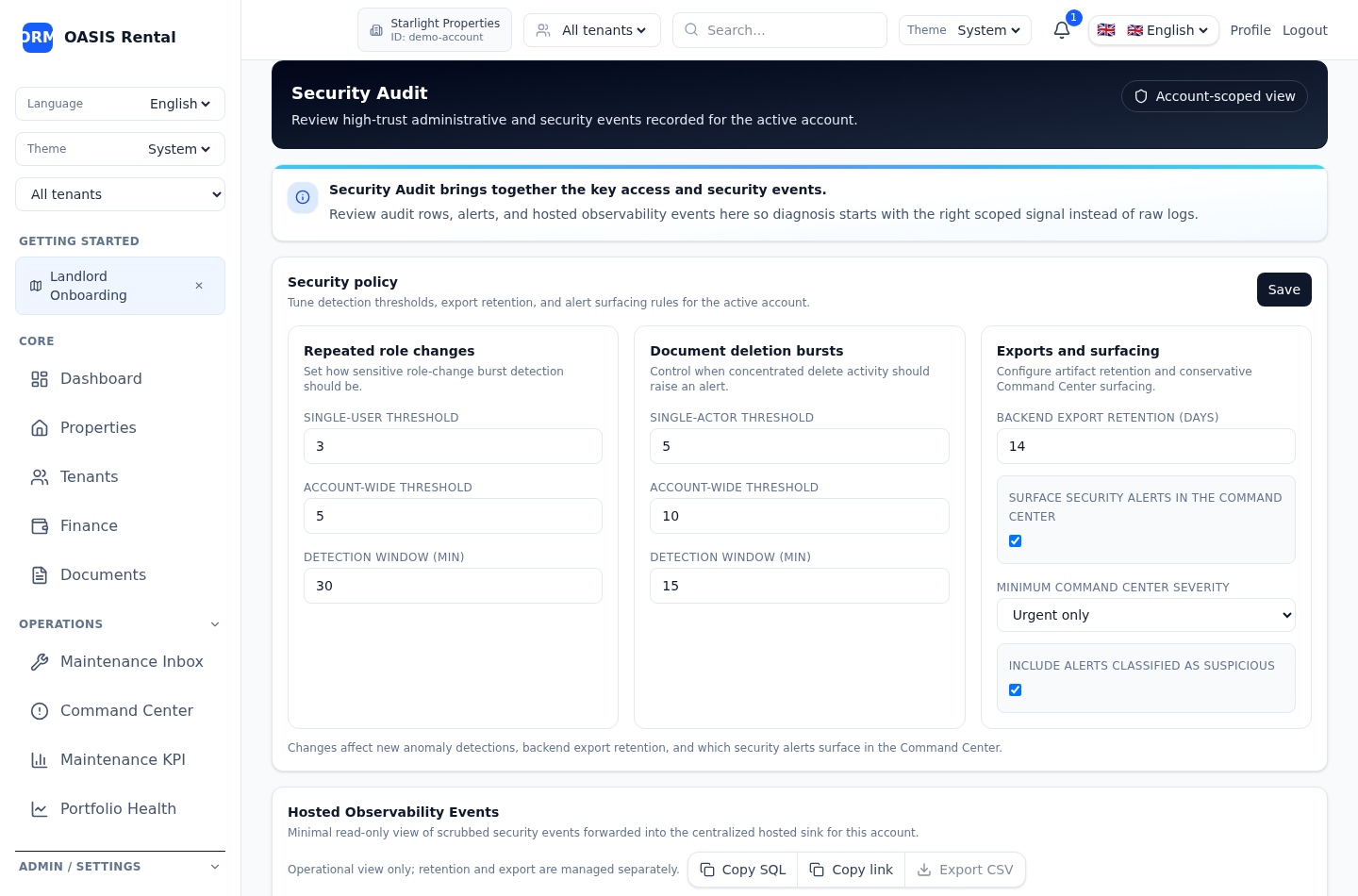Save the security policy
Screen dimensions: 1358x896
[x=1283, y=290]
